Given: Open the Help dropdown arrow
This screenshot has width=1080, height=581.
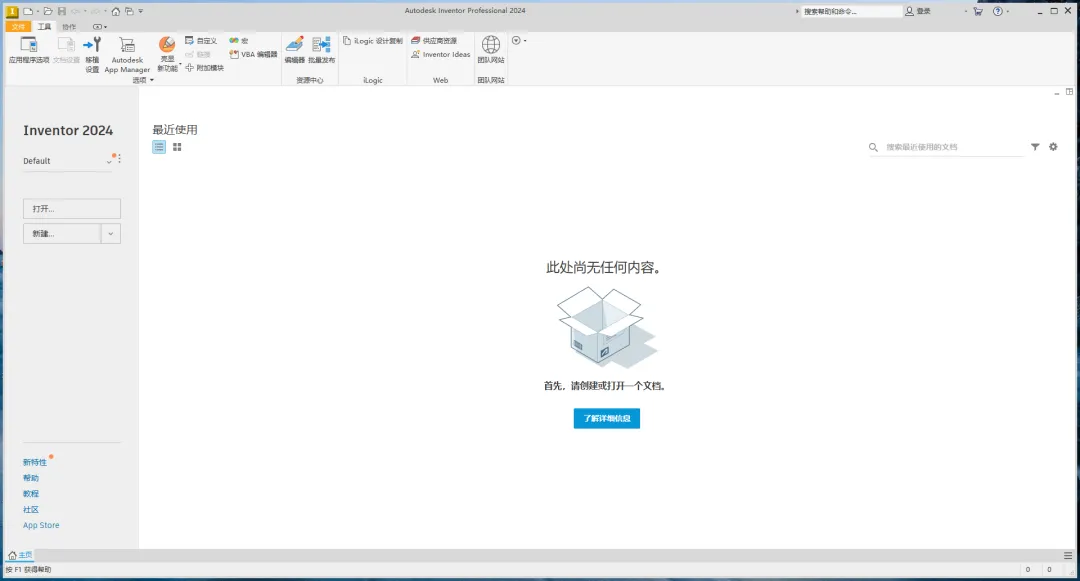Looking at the screenshot, I should (x=1008, y=11).
